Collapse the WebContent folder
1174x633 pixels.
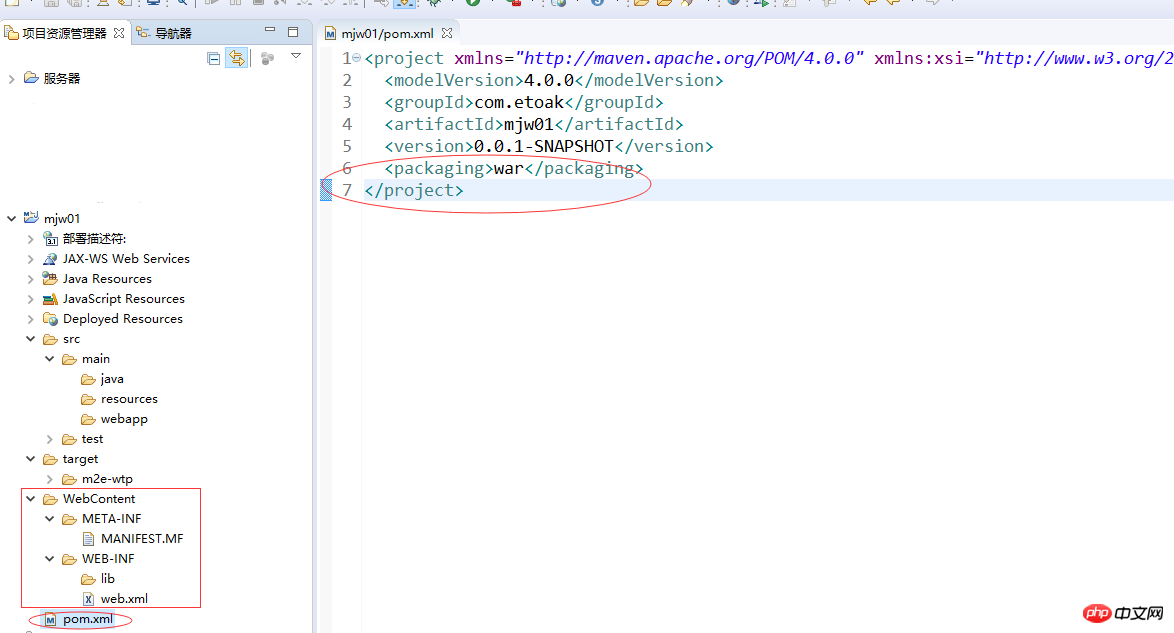[x=31, y=499]
